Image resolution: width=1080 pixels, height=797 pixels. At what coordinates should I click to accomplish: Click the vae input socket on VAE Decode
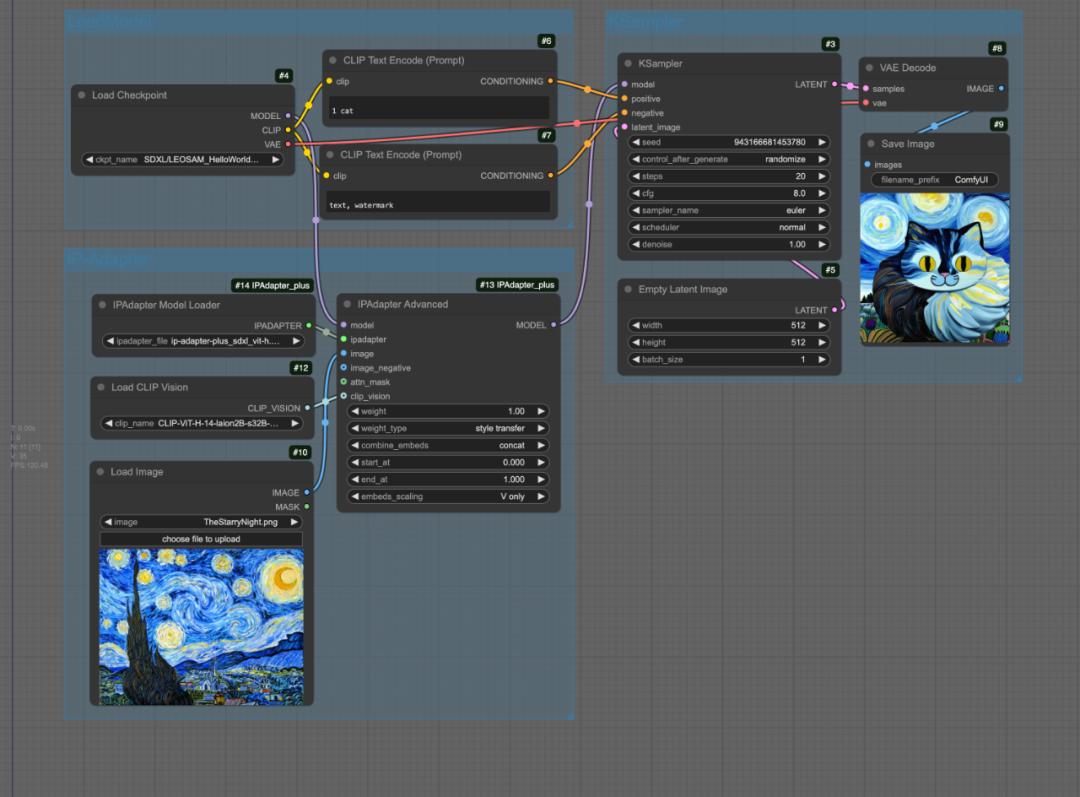click(866, 103)
